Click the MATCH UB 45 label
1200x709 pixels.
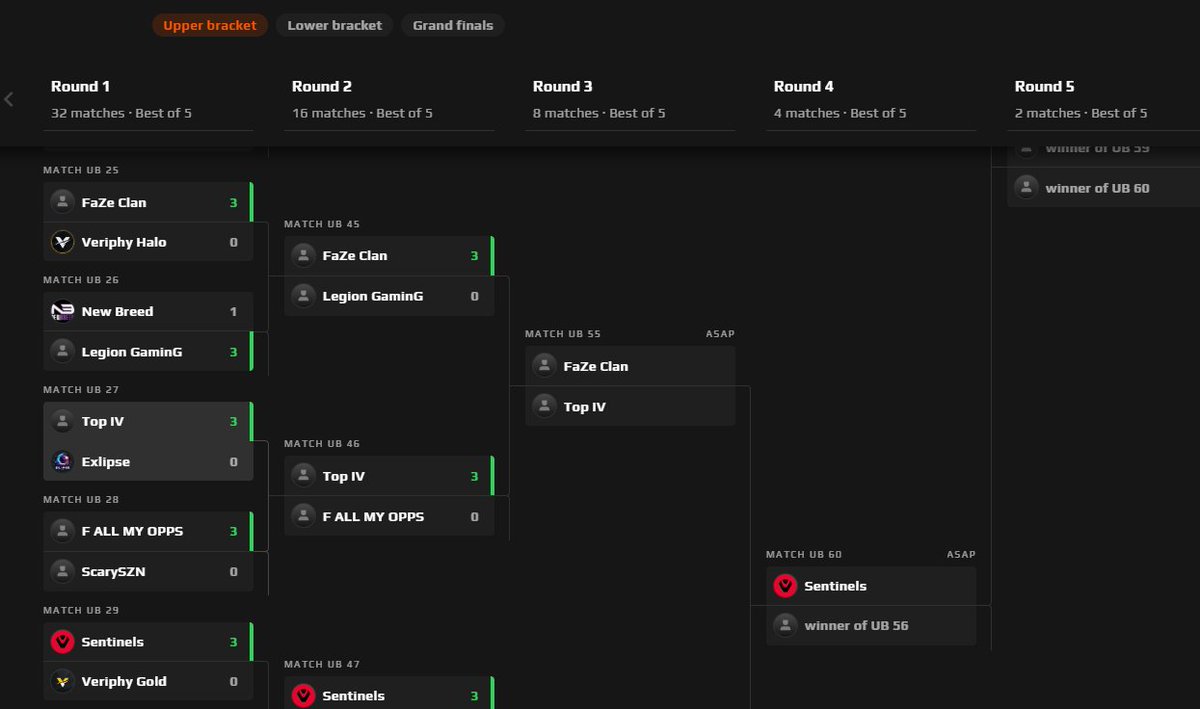click(x=322, y=224)
